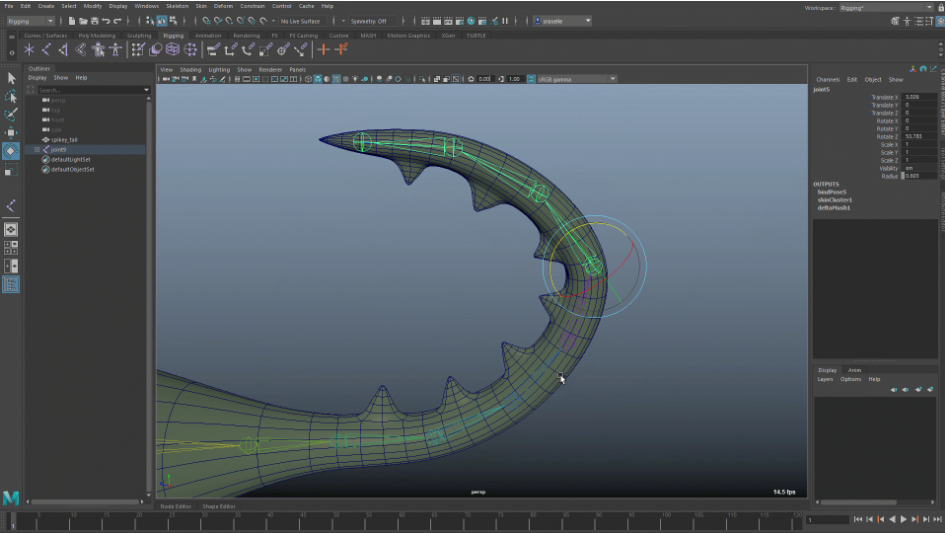Click the Save Scene icon
945x533 pixels.
tap(94, 21)
